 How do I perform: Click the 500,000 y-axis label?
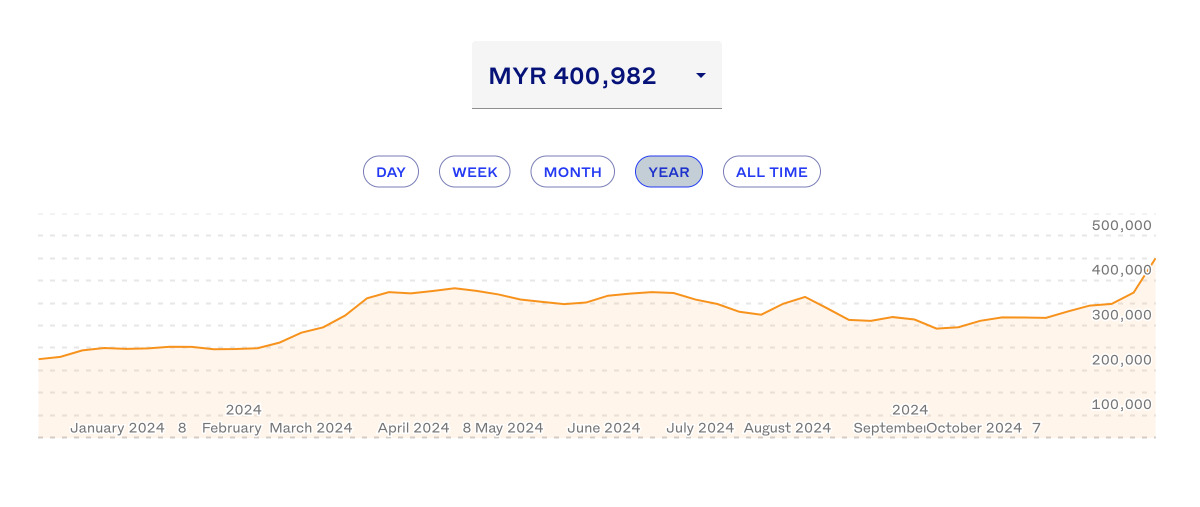pos(1121,226)
